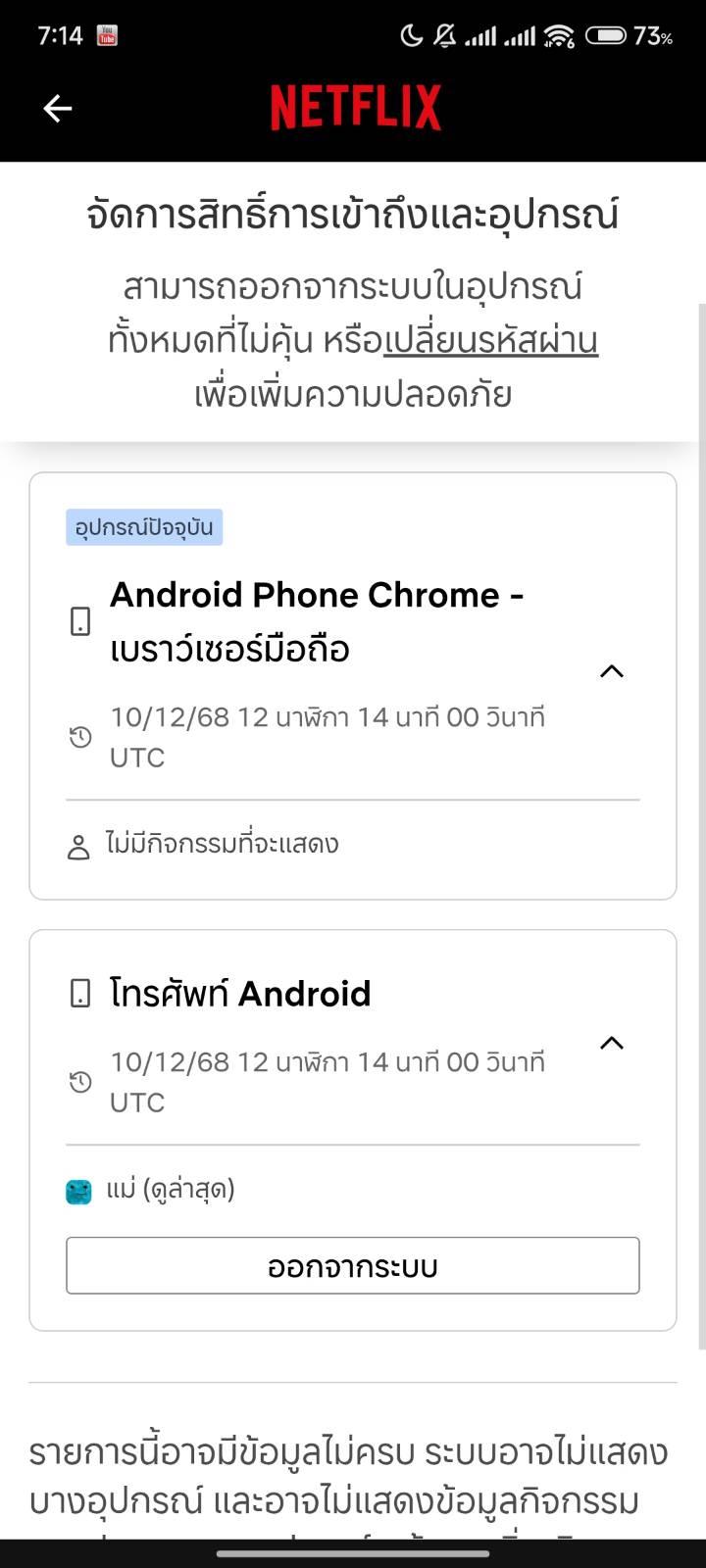Tap the Wi-Fi icon in the status bar

point(559,36)
